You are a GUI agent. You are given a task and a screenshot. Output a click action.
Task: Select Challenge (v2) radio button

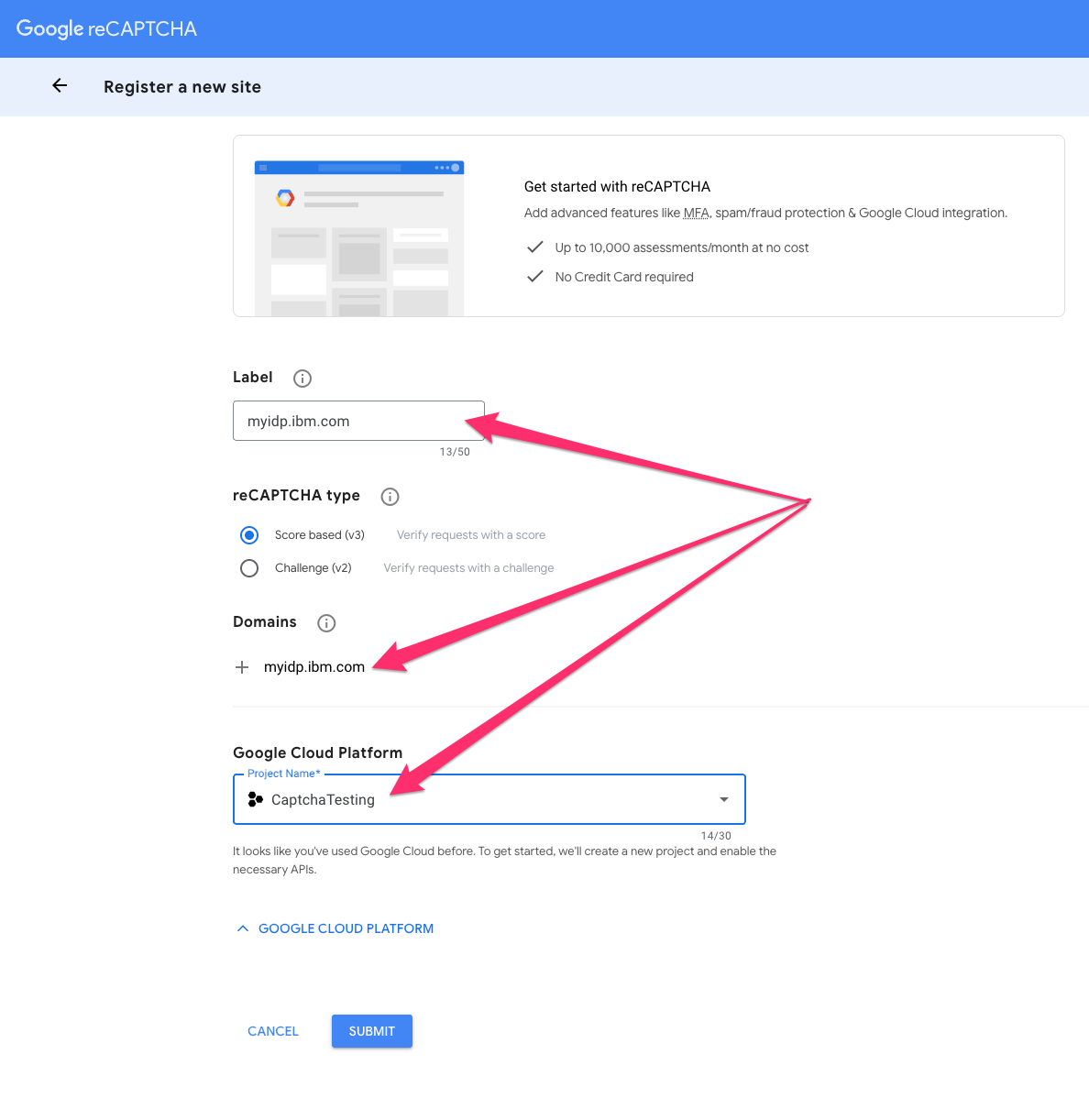[x=249, y=568]
